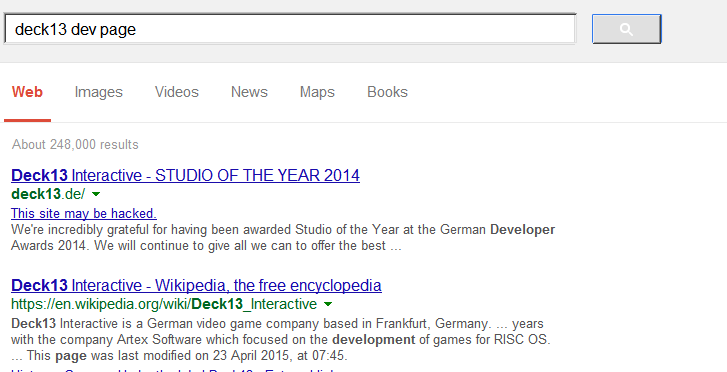Click the snippet starting 'Deck13 Interactive is a German'

[281, 340]
